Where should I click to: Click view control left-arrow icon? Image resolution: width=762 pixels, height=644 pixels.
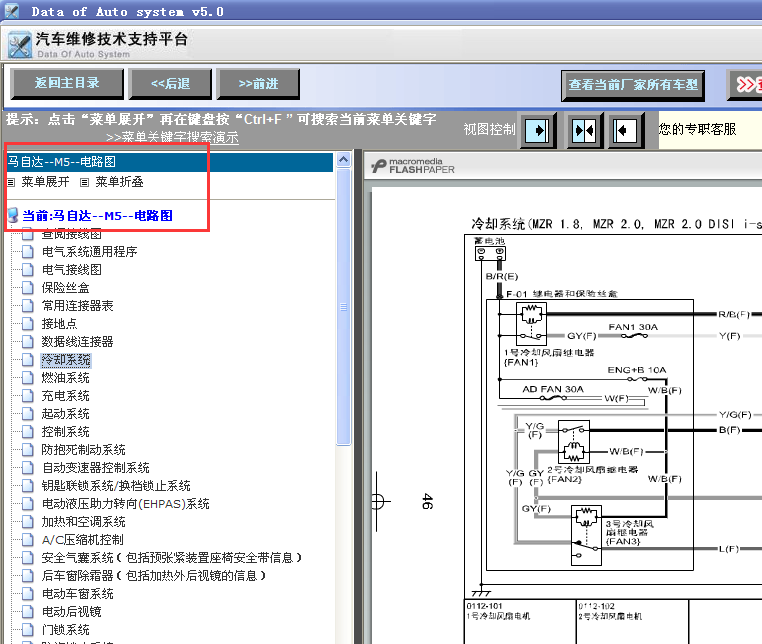tap(626, 130)
